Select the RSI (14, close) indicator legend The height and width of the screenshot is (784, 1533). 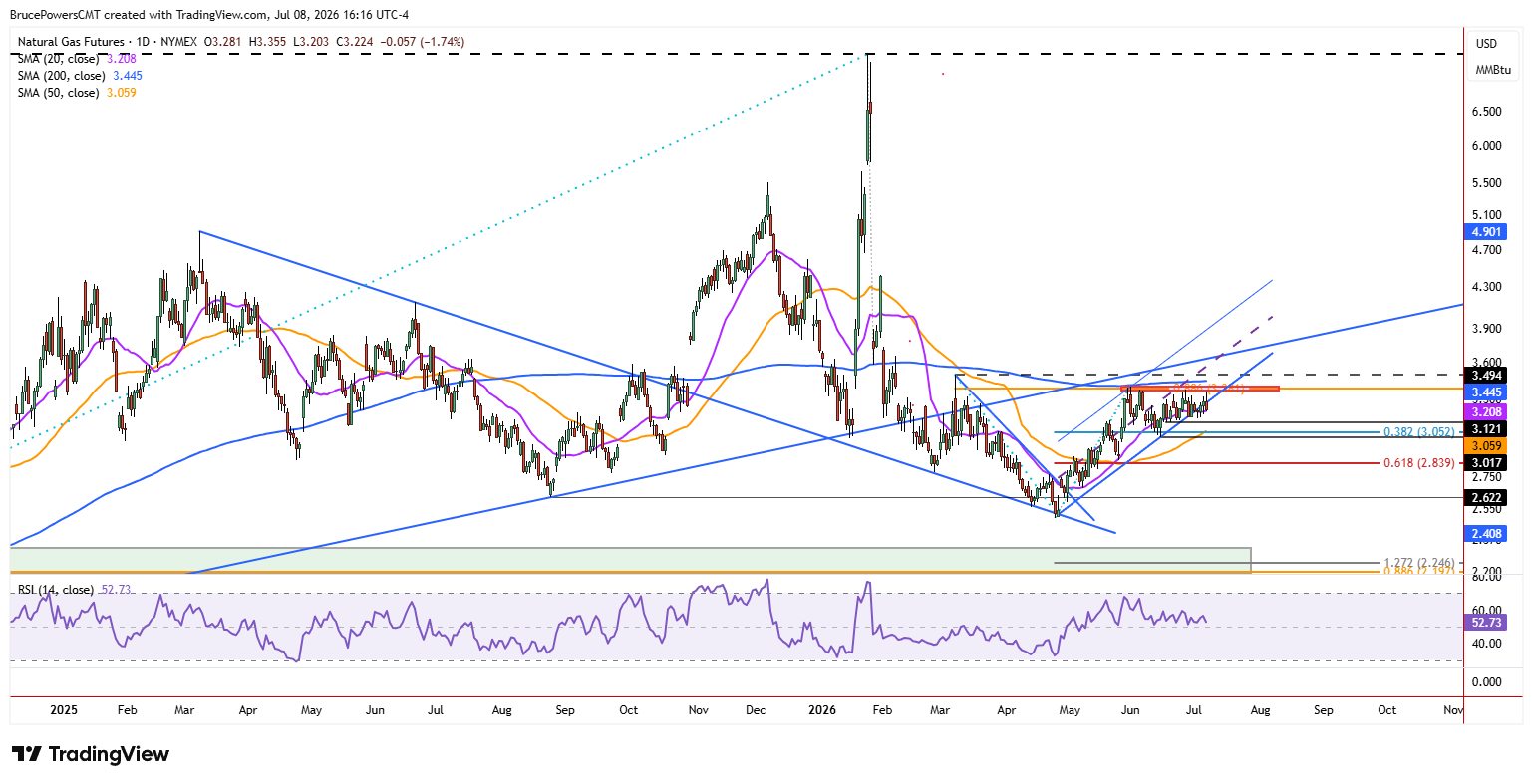pyautogui.click(x=56, y=590)
